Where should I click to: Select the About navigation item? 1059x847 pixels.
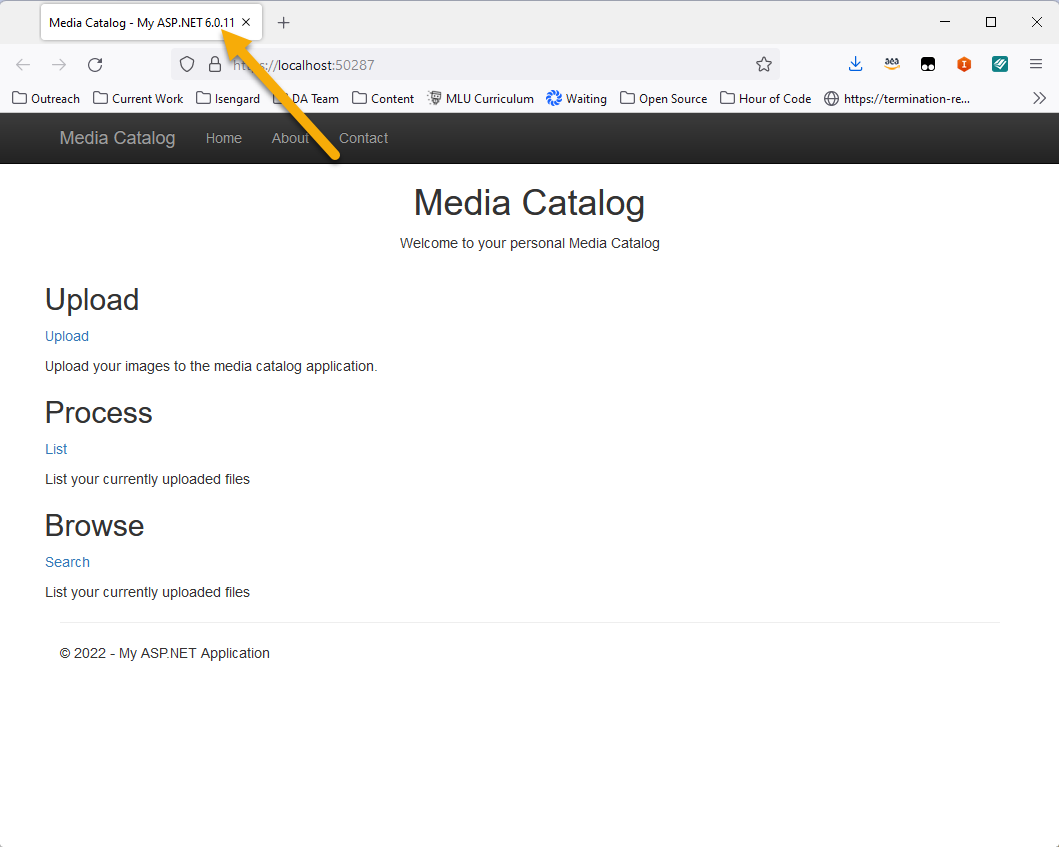tap(290, 138)
